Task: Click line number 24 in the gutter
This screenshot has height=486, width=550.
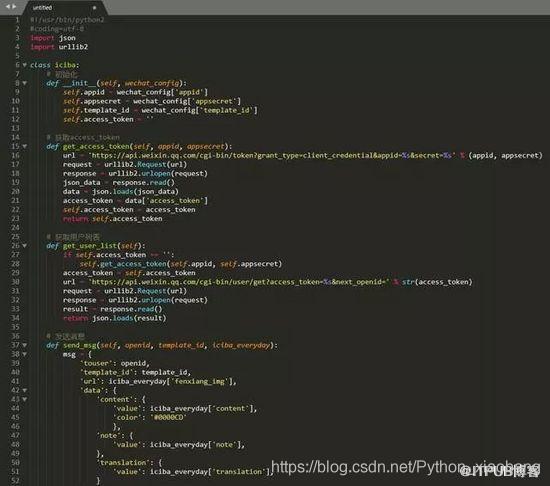Action: (x=15, y=228)
